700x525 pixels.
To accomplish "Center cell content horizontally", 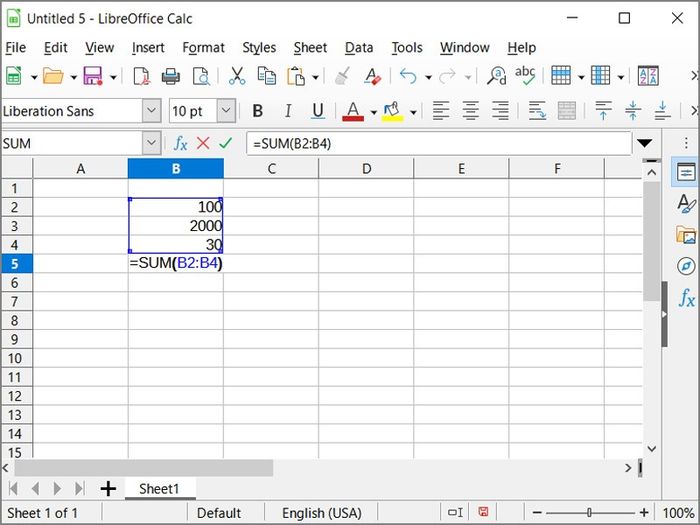I will [x=471, y=111].
